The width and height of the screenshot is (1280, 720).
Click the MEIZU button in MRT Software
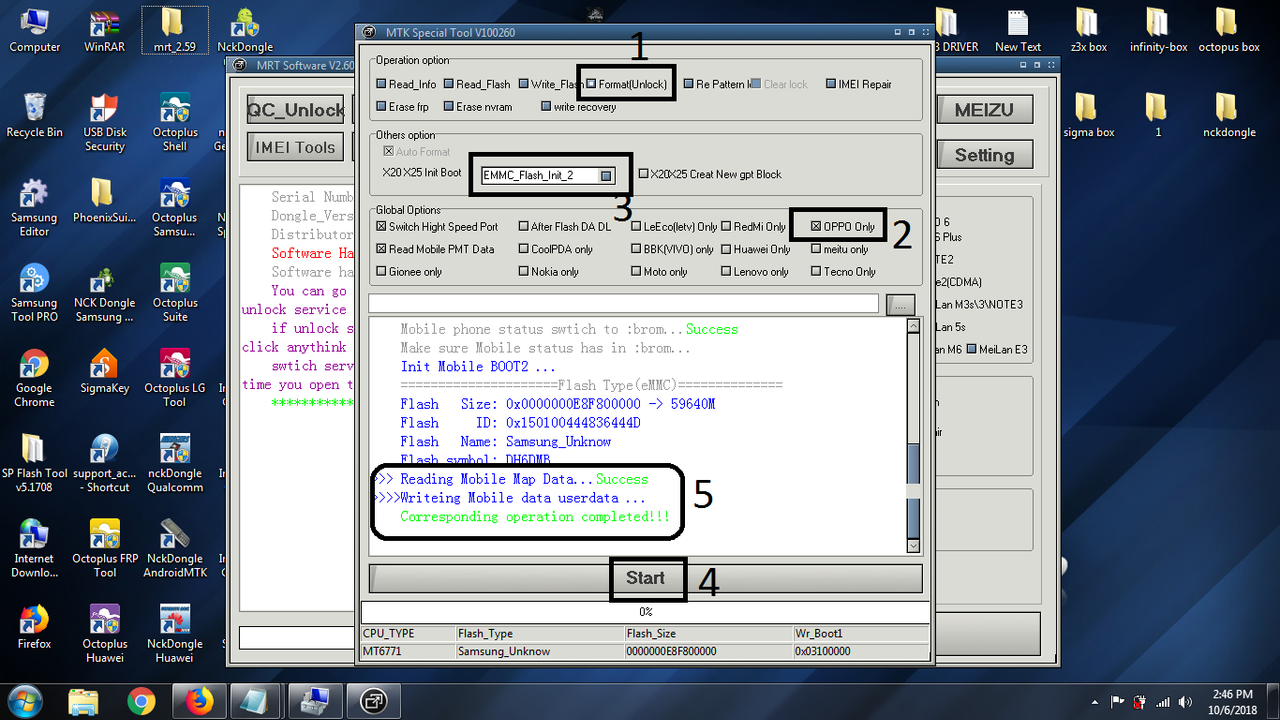click(x=984, y=110)
